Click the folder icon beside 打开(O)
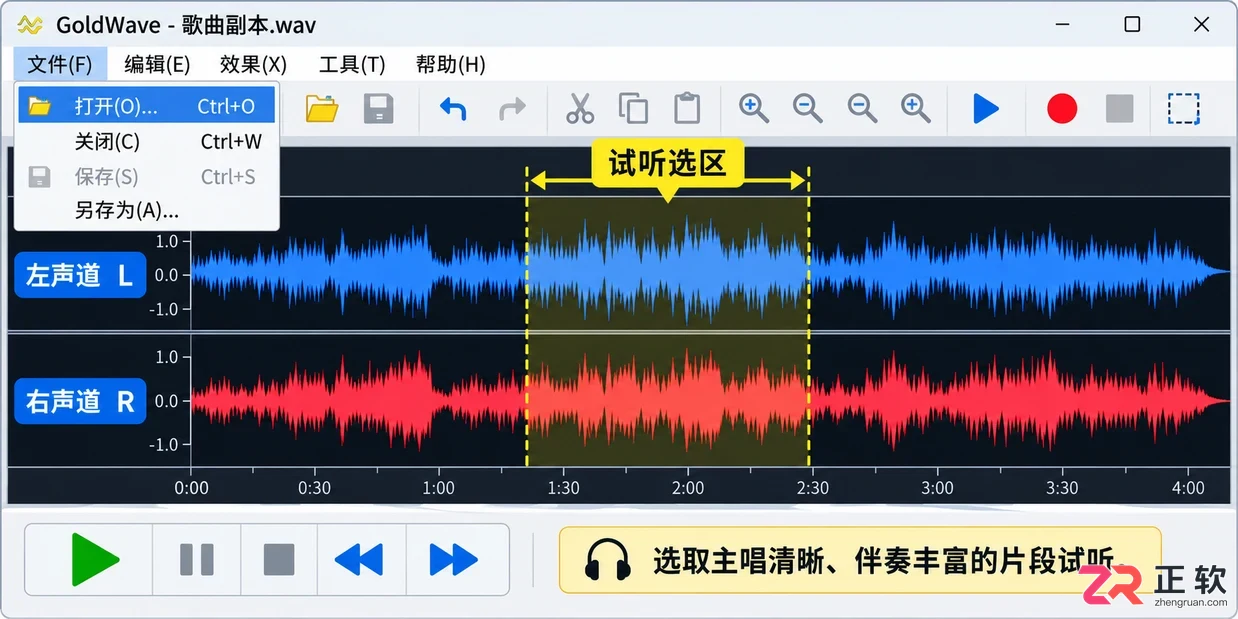This screenshot has height=619, width=1238. [40, 106]
